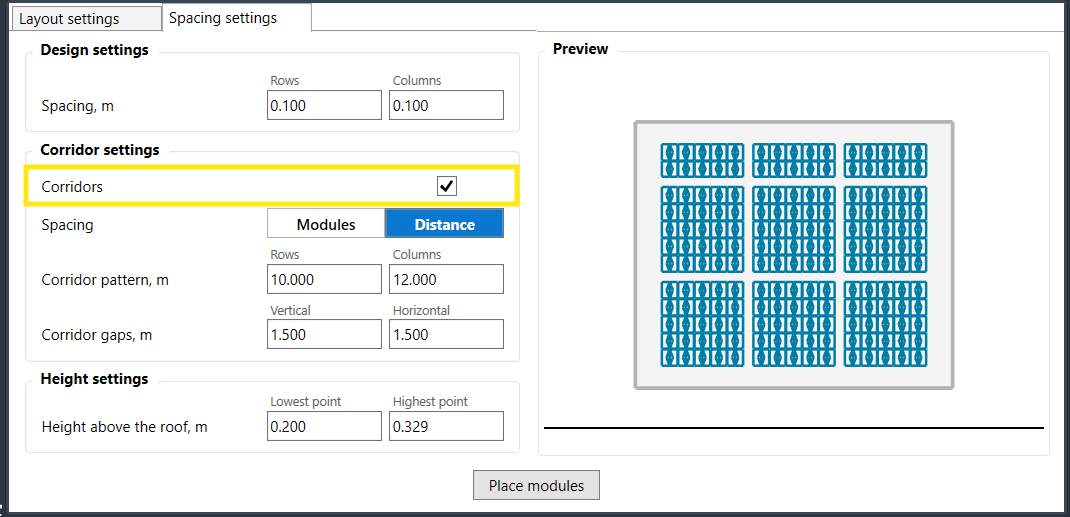The height and width of the screenshot is (517, 1070).
Task: Click the 'Corridor gaps, m' label
Action: (97, 336)
